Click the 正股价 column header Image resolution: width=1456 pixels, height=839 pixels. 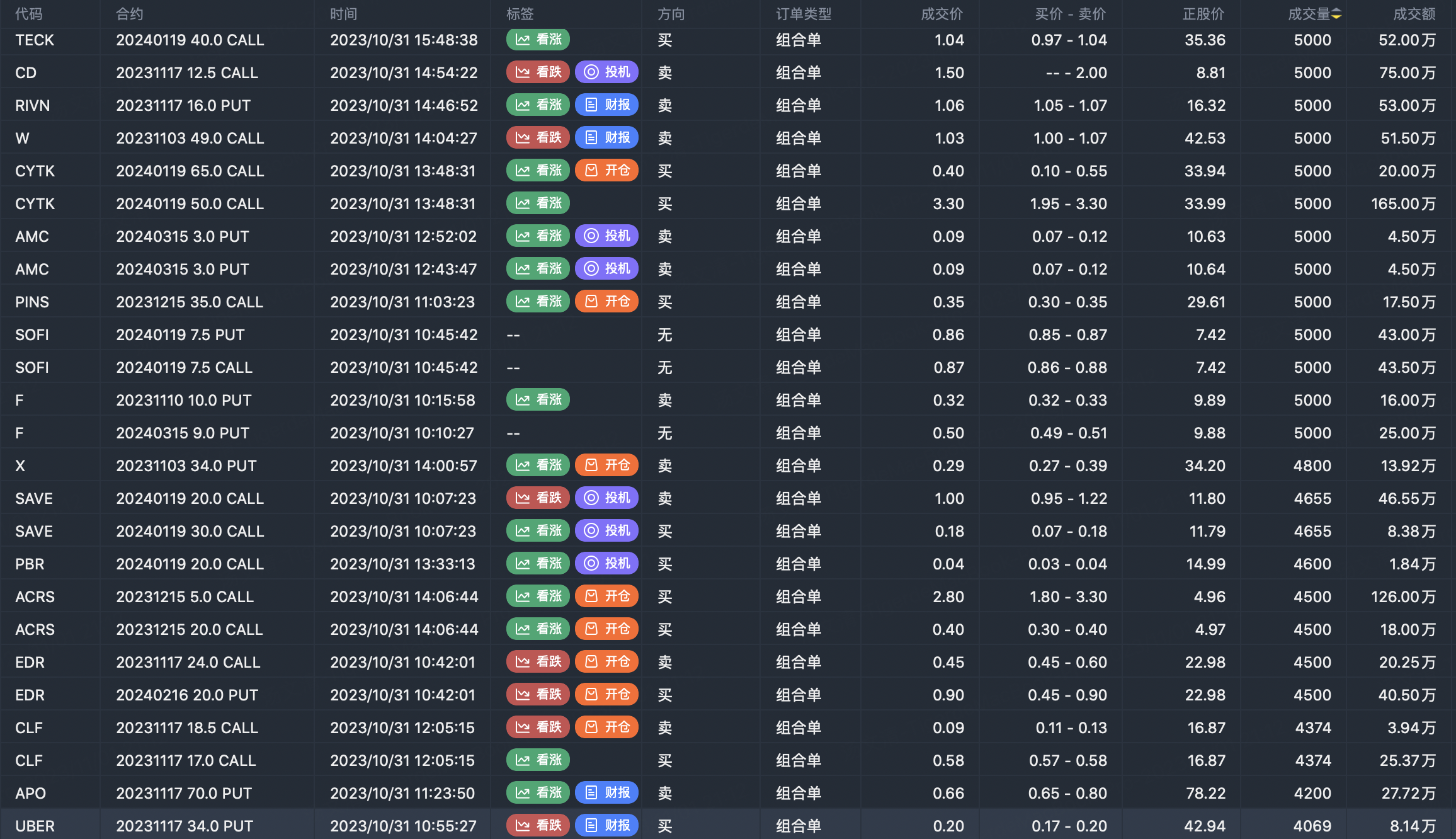[x=1204, y=14]
